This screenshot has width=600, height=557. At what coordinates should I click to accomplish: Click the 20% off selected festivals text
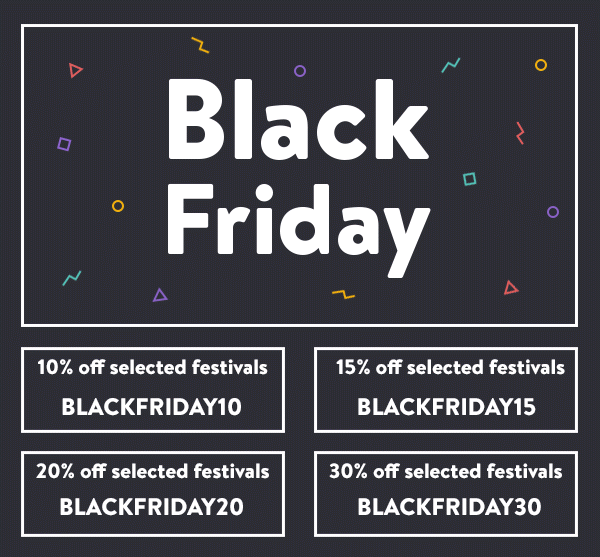152,470
